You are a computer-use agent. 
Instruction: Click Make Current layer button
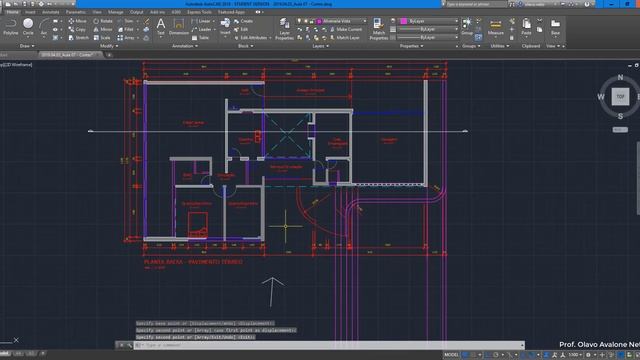click(x=346, y=29)
